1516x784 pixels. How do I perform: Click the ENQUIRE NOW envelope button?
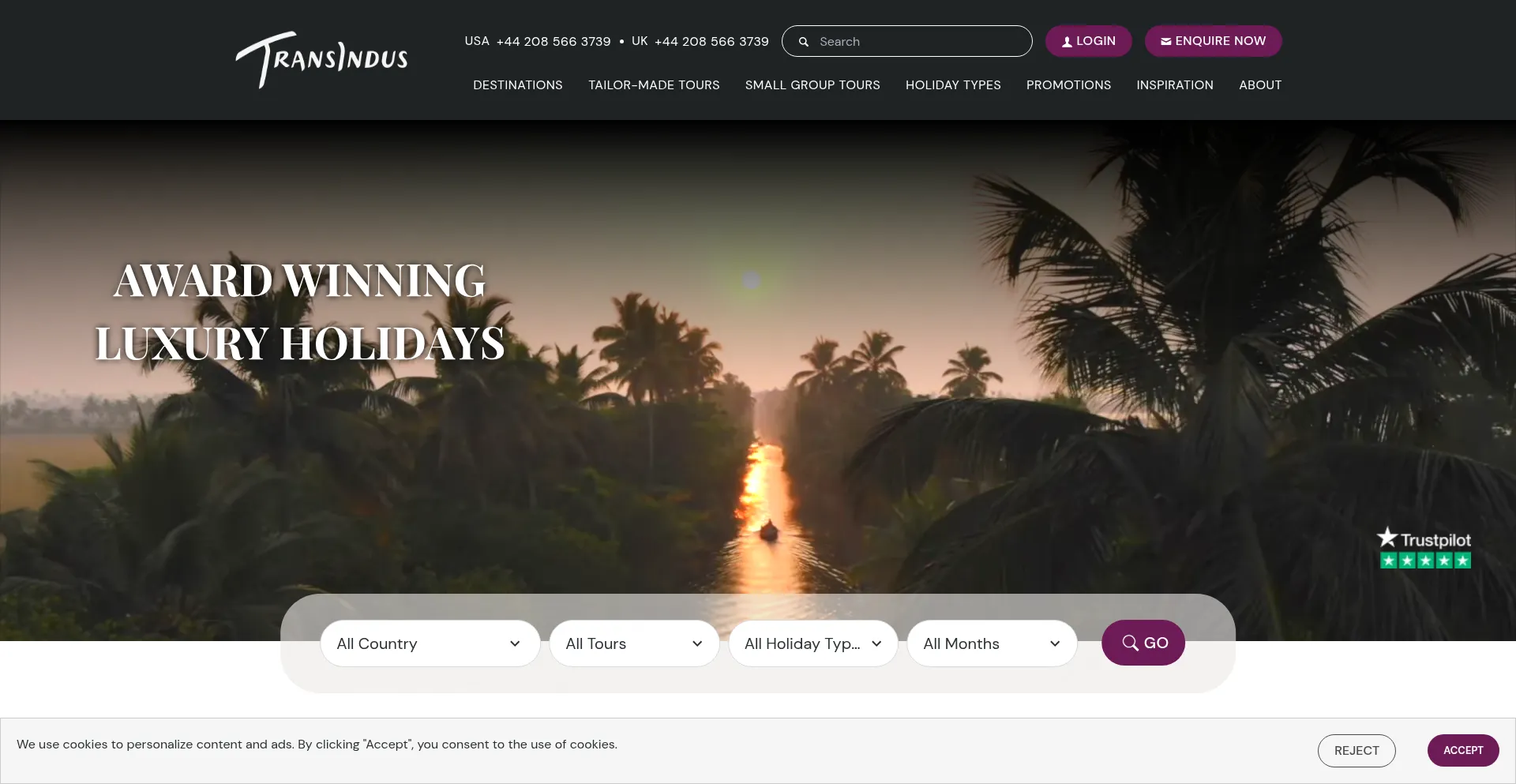coord(1214,41)
